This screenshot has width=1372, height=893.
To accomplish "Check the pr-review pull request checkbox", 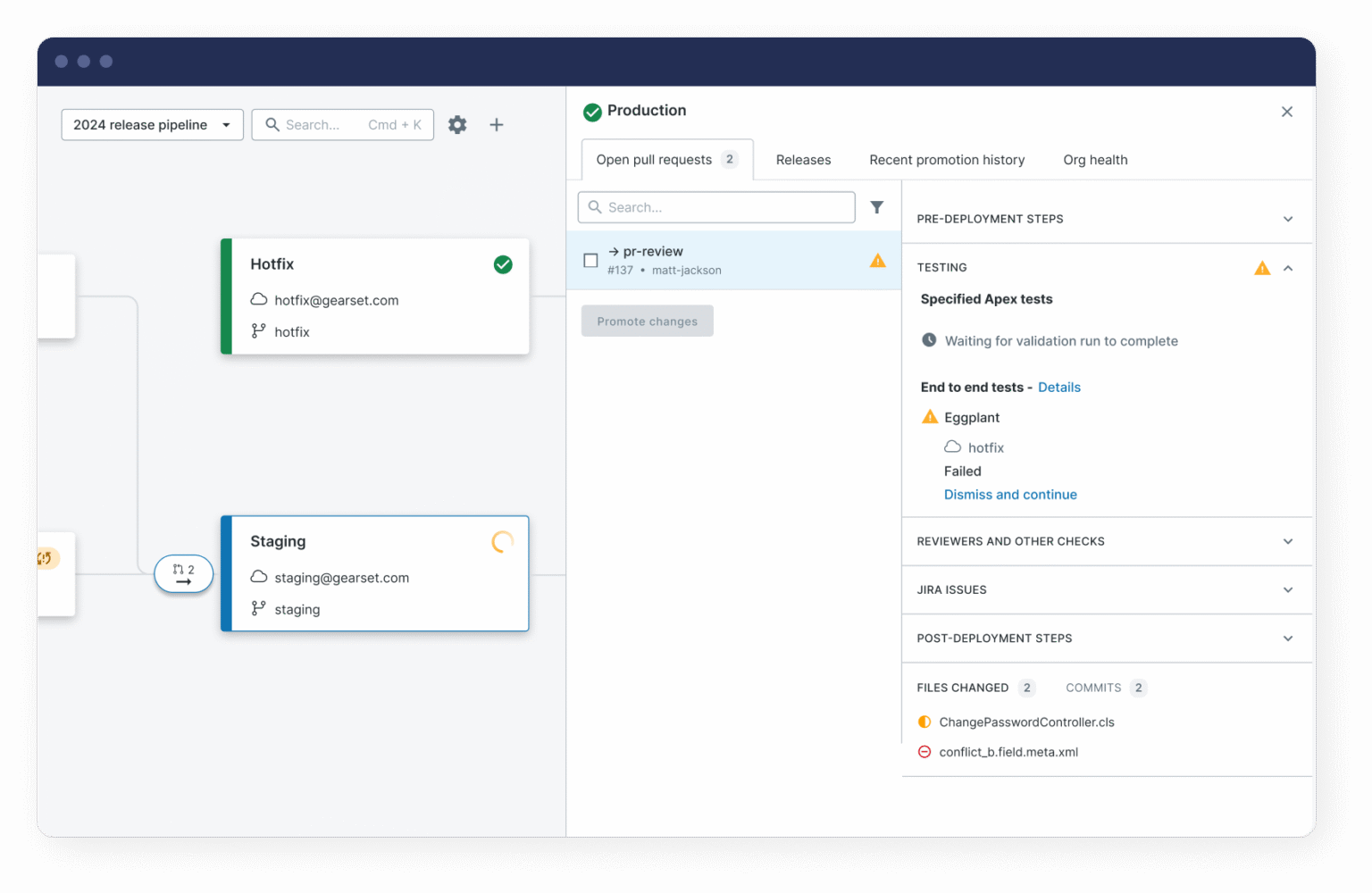I will [x=590, y=261].
